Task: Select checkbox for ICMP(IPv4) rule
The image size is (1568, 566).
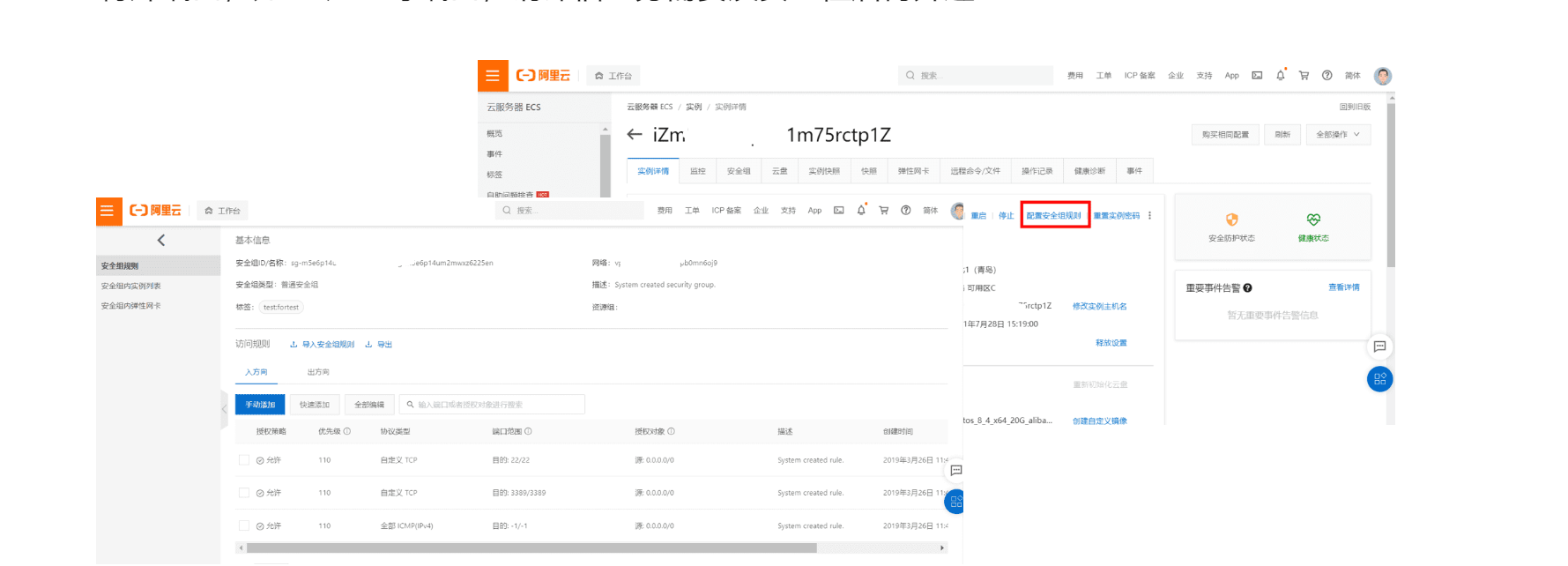Action: tap(244, 525)
